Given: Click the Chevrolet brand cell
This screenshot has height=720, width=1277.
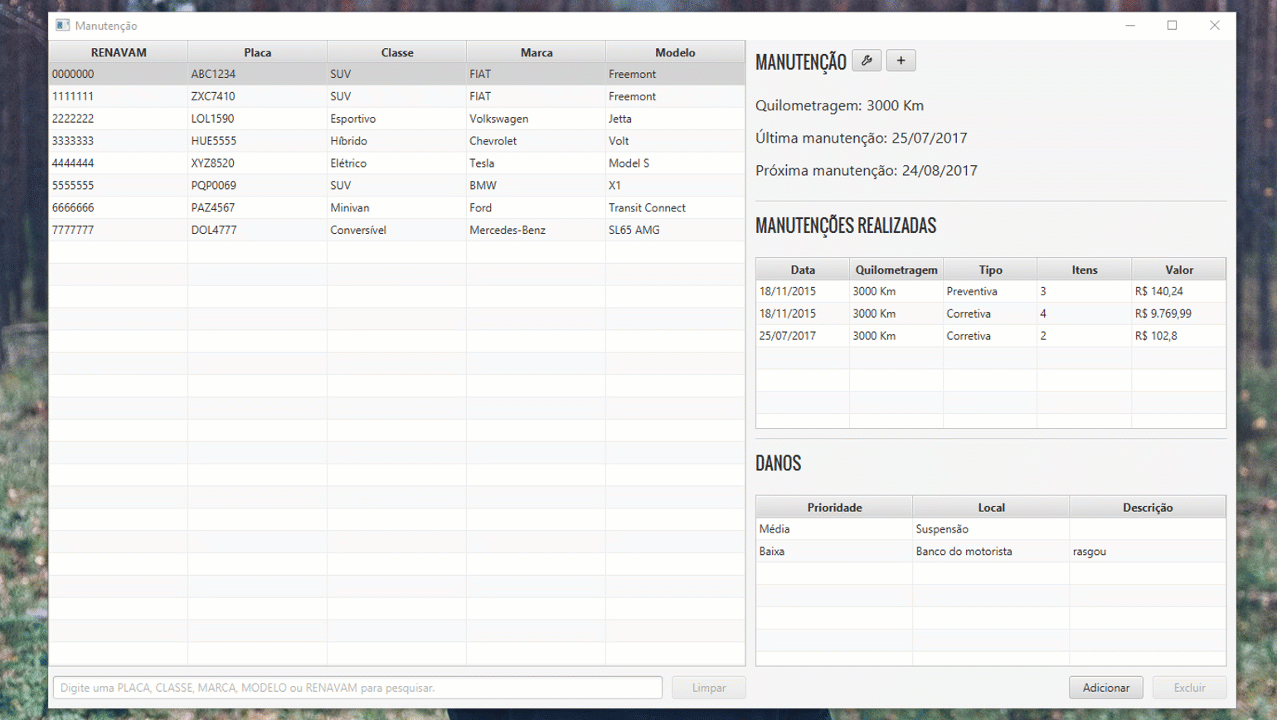Looking at the screenshot, I should [536, 141].
